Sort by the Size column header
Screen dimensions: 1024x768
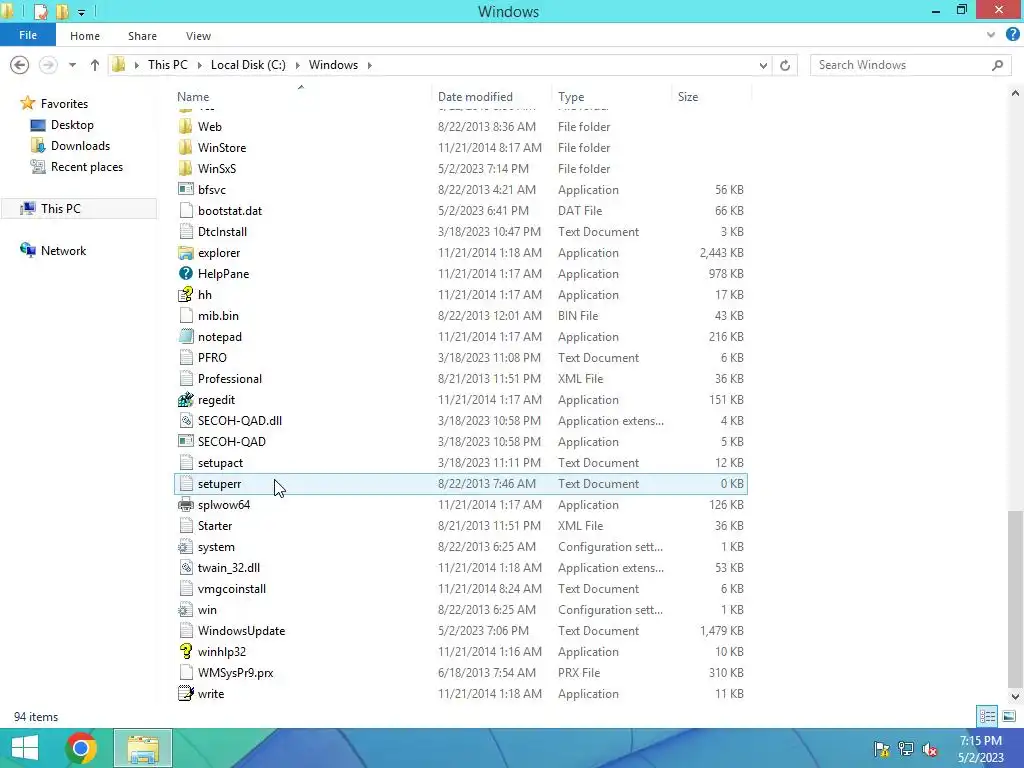[x=688, y=97]
